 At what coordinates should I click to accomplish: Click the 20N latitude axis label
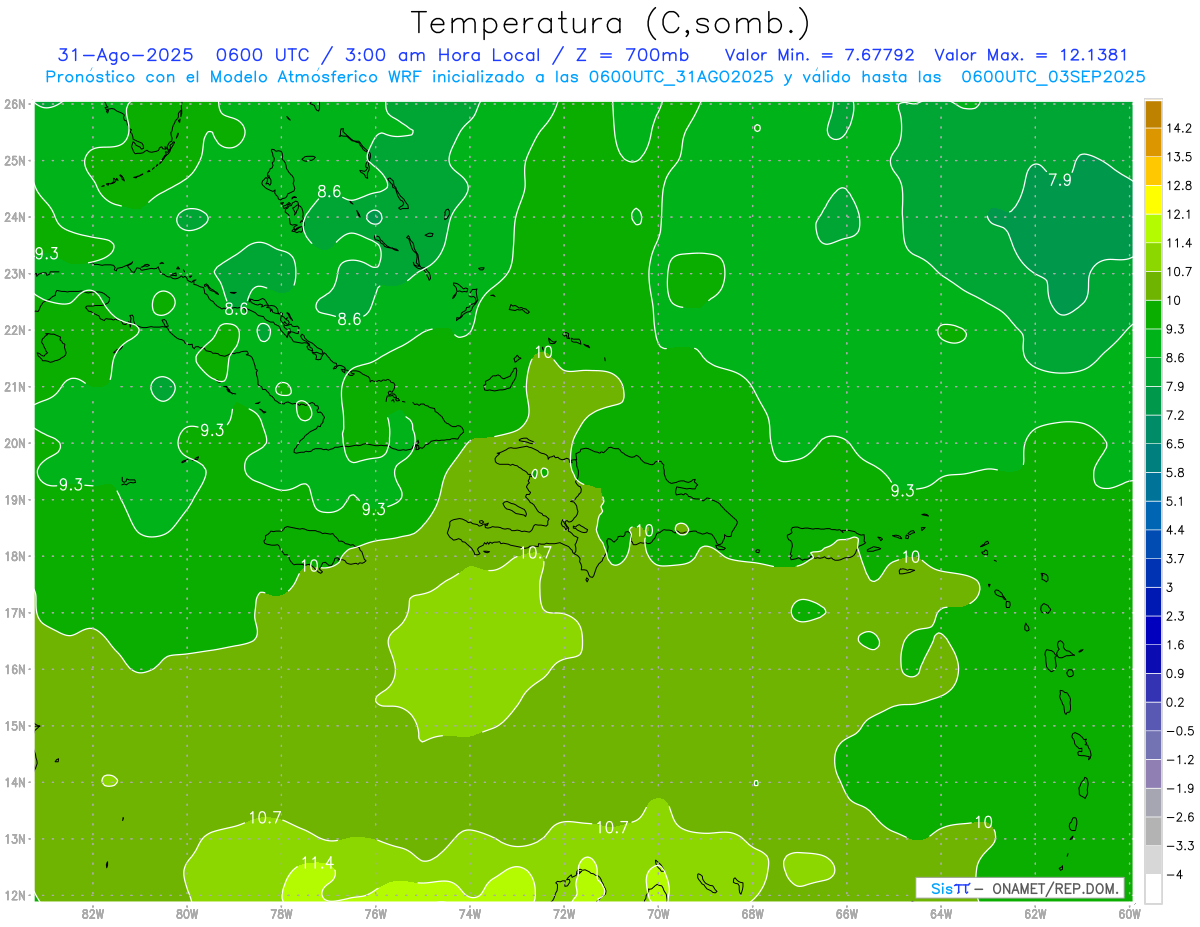pyautogui.click(x=15, y=442)
